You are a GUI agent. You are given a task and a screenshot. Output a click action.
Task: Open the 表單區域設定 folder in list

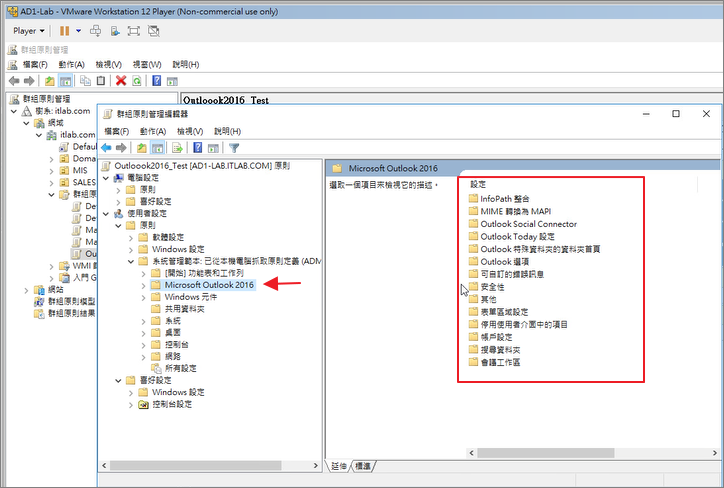[x=504, y=312]
